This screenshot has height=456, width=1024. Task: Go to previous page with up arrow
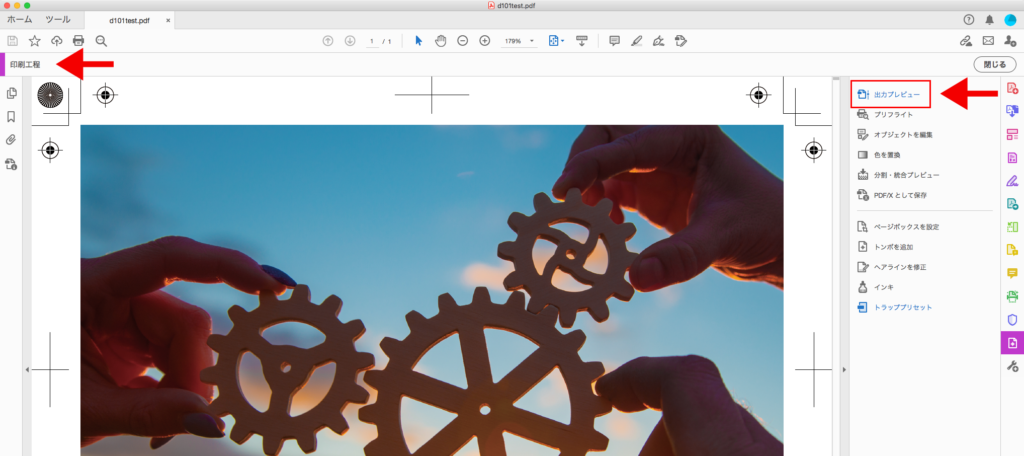[328, 41]
